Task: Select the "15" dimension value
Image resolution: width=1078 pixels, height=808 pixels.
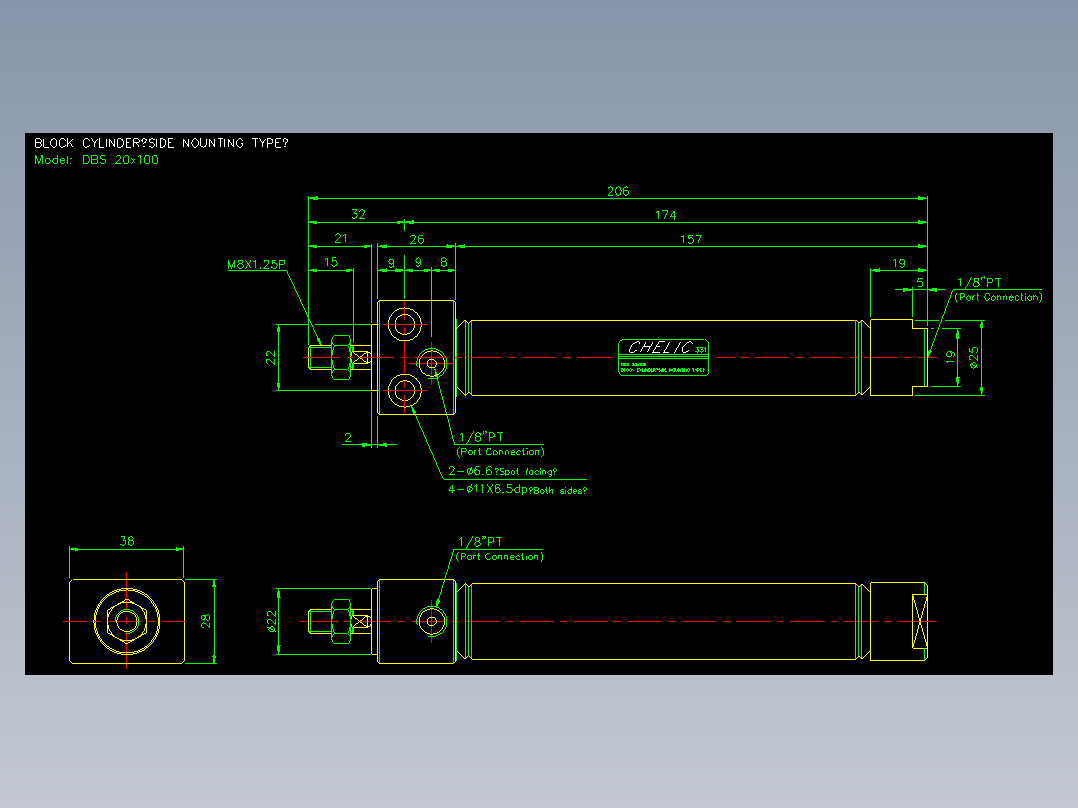Action: click(331, 262)
